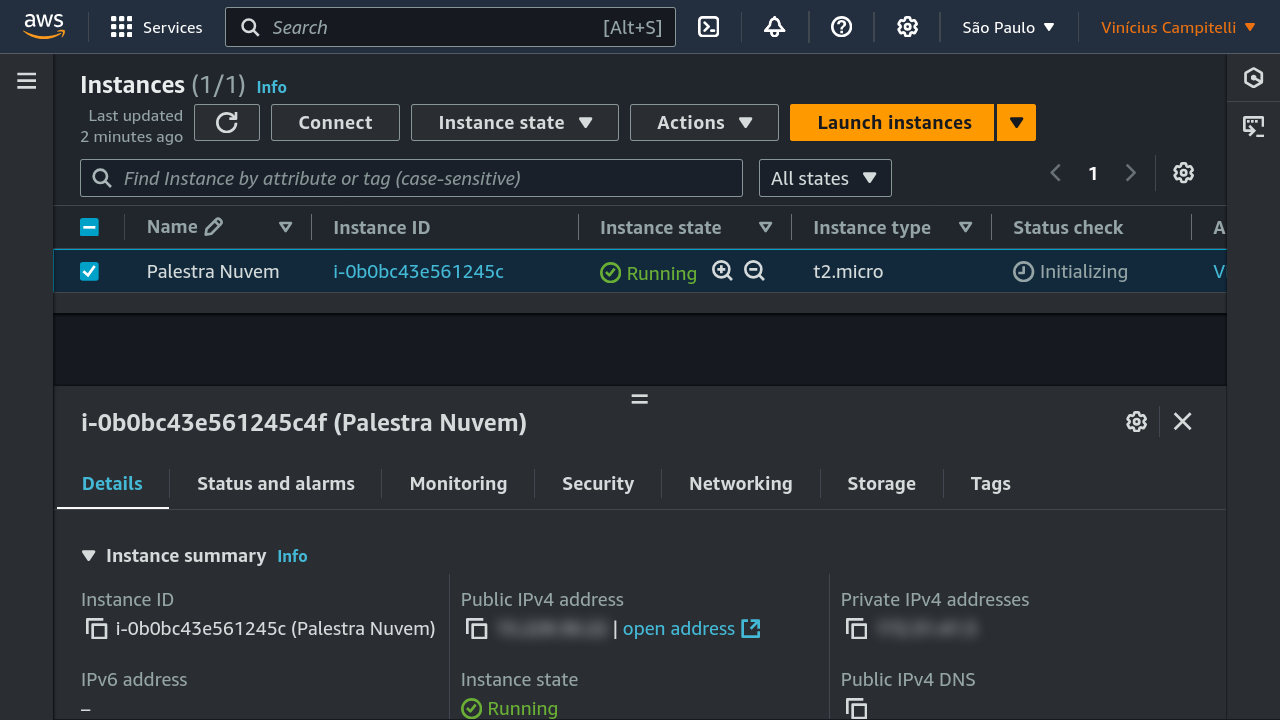Copy the Public IPv4 address
1280x720 pixels.
coord(477,629)
